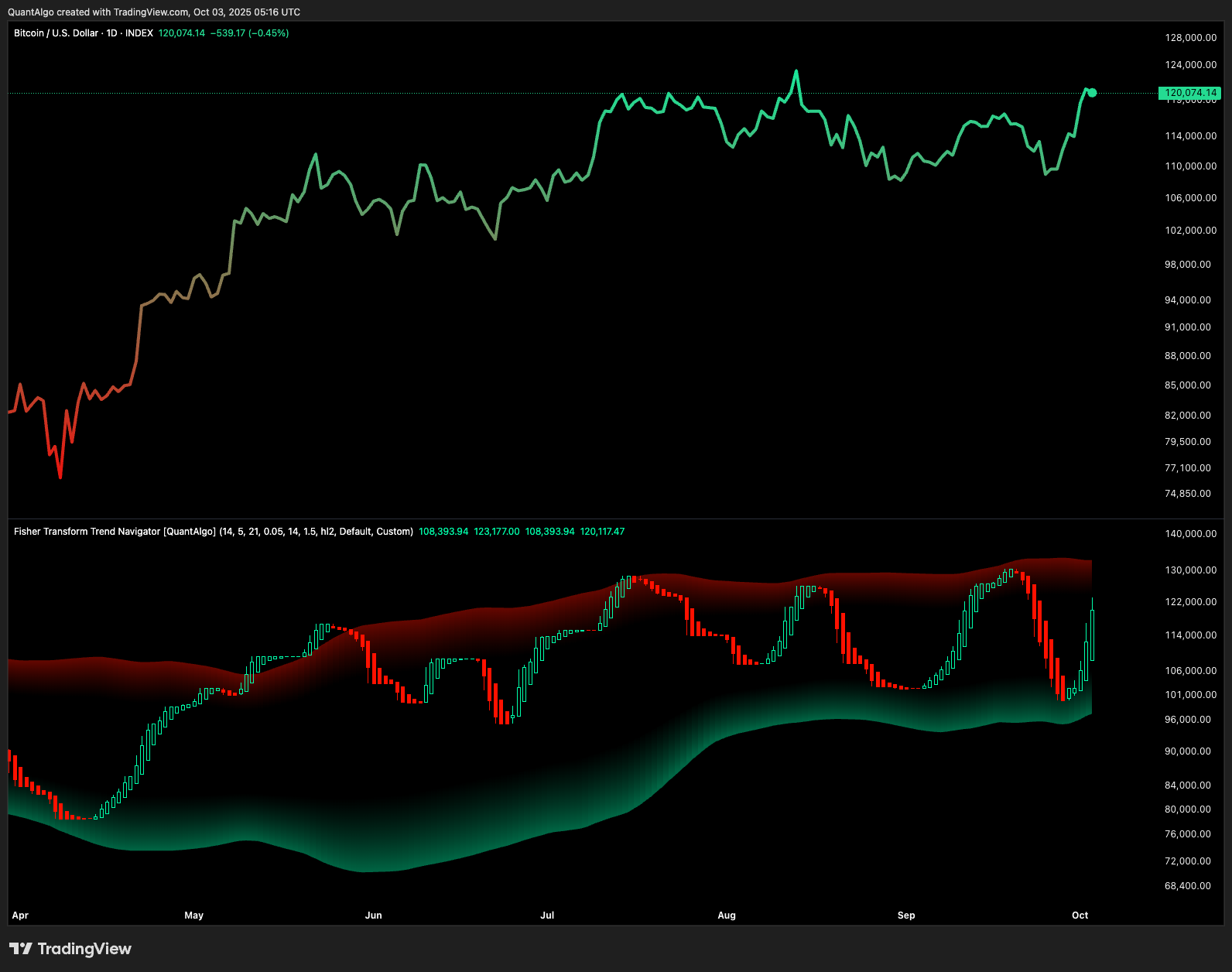Screen dimensions: 1232x972
Task: Click the green last-price dot on chart line
Action: point(1092,93)
